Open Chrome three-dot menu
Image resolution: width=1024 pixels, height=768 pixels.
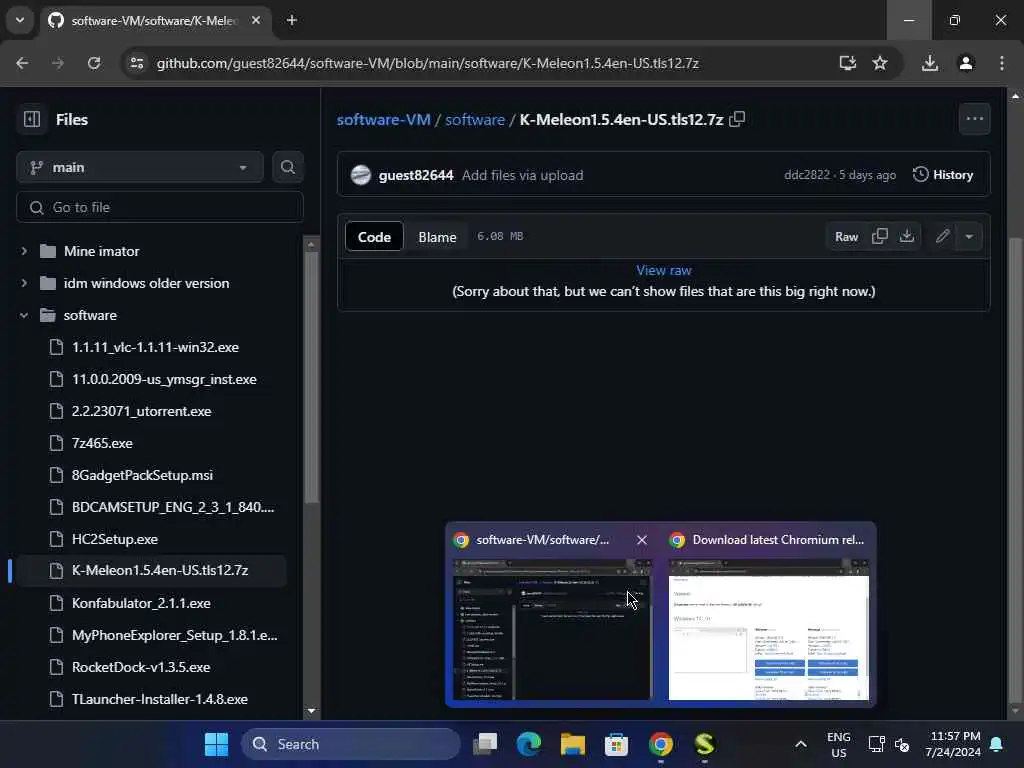tap(1001, 63)
